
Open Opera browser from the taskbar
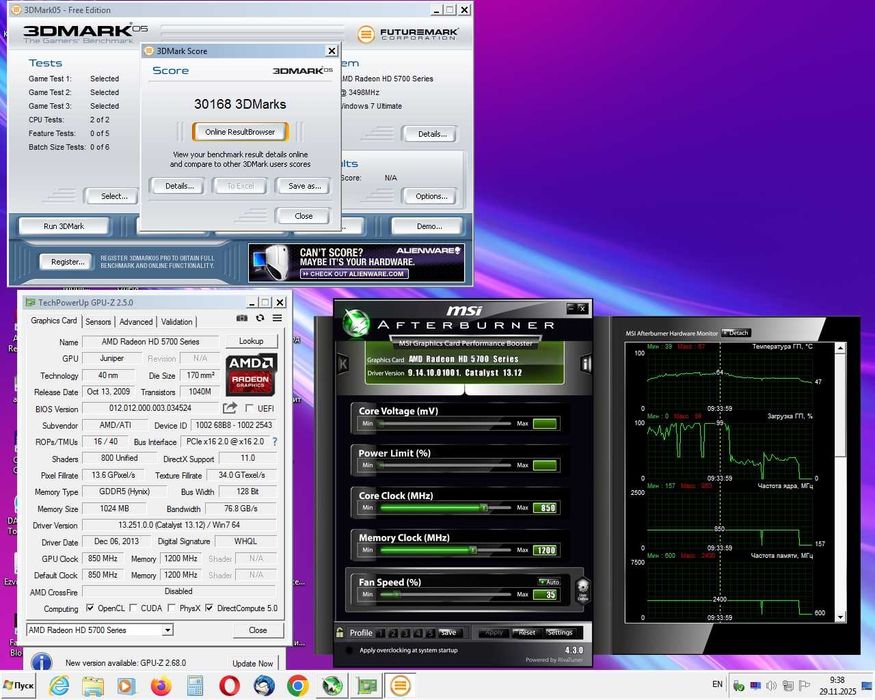click(229, 685)
